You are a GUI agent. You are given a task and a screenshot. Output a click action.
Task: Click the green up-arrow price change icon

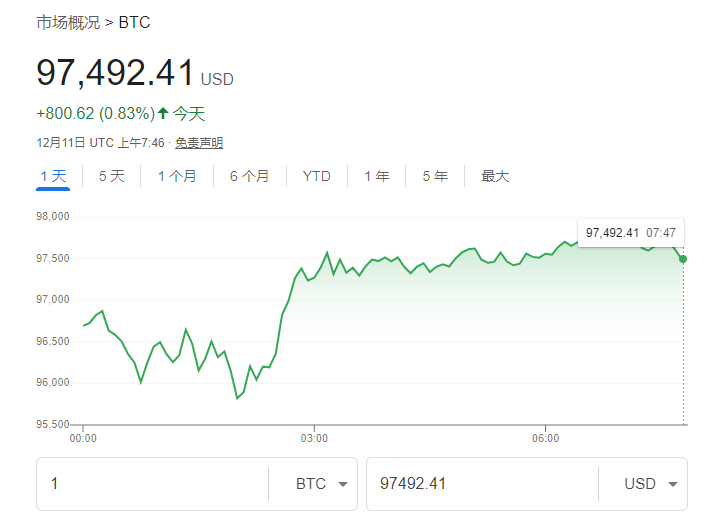tap(163, 114)
